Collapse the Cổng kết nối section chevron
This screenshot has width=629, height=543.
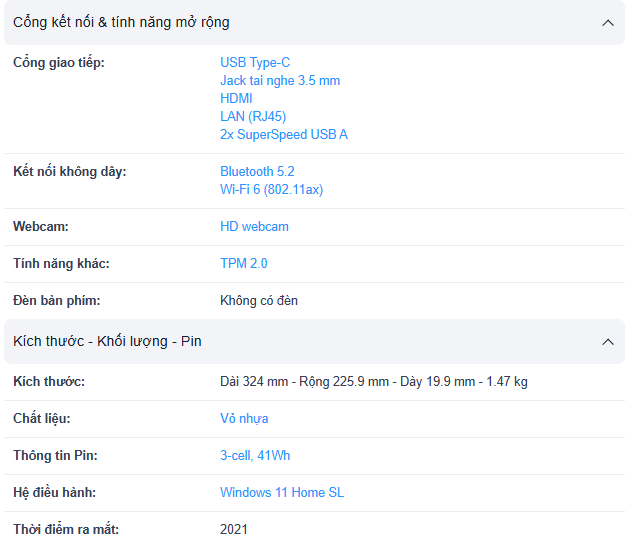[607, 23]
